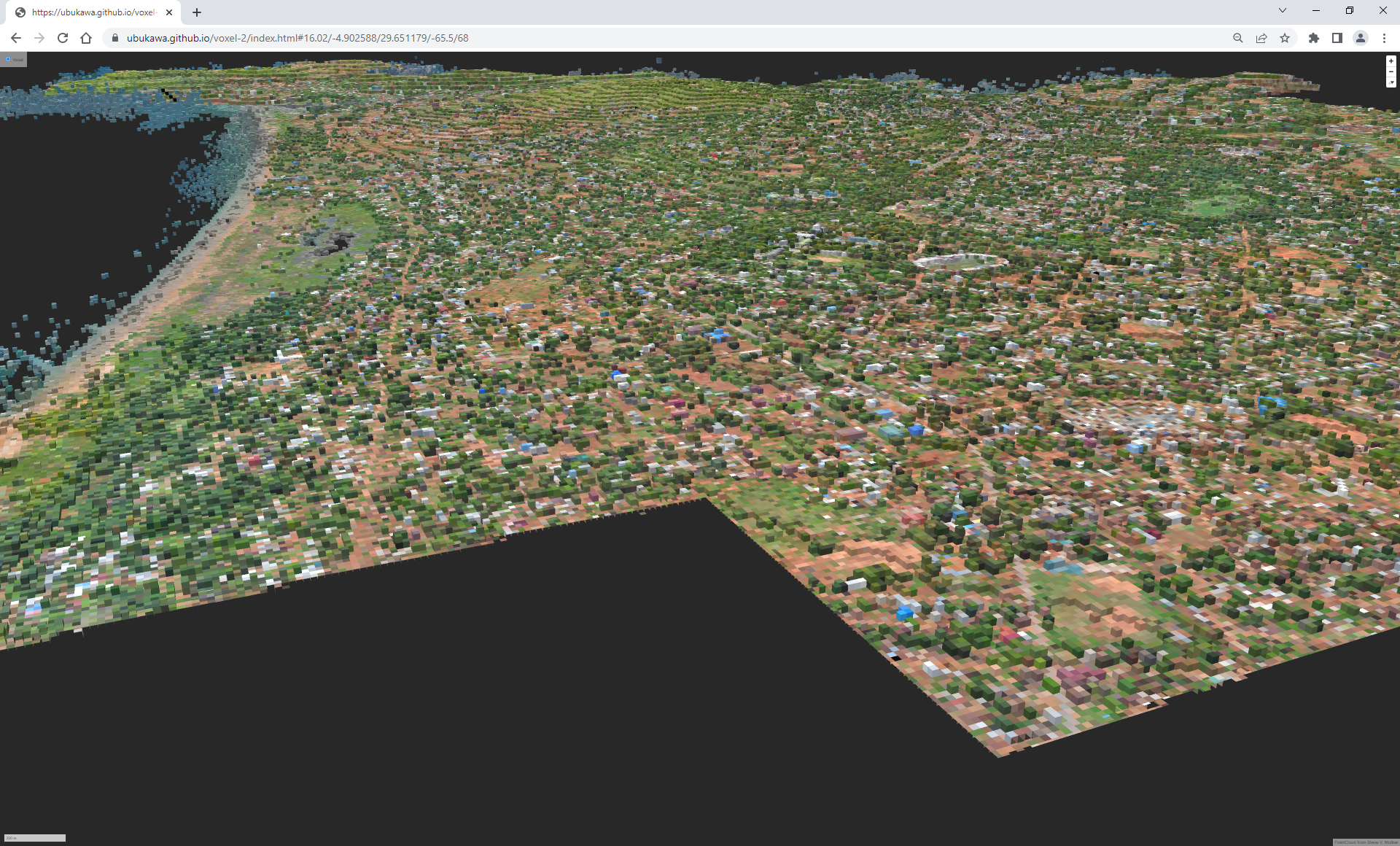1400x846 pixels.
Task: Close the voxel browser tab
Action: (x=169, y=12)
